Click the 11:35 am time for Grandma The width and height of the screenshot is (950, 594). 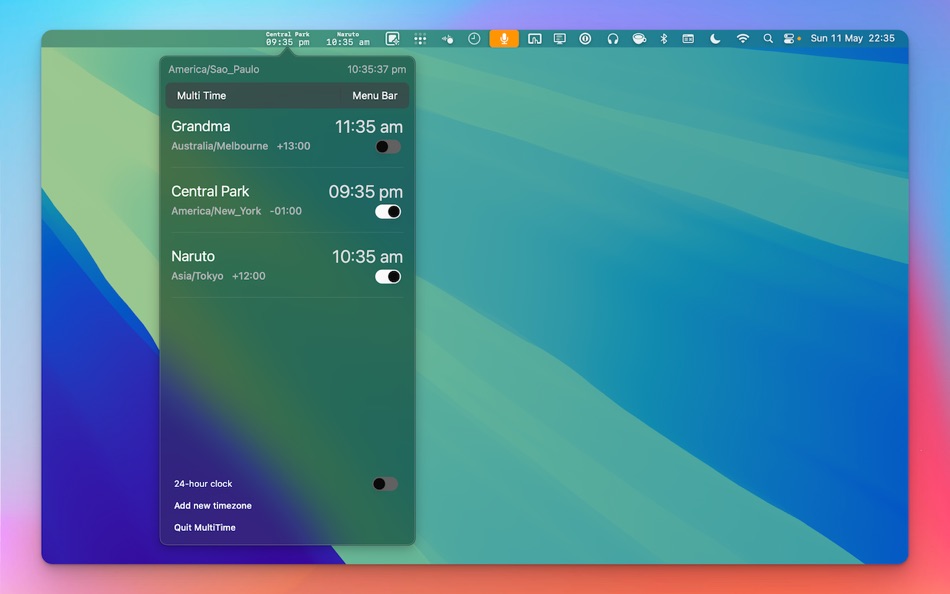[368, 127]
